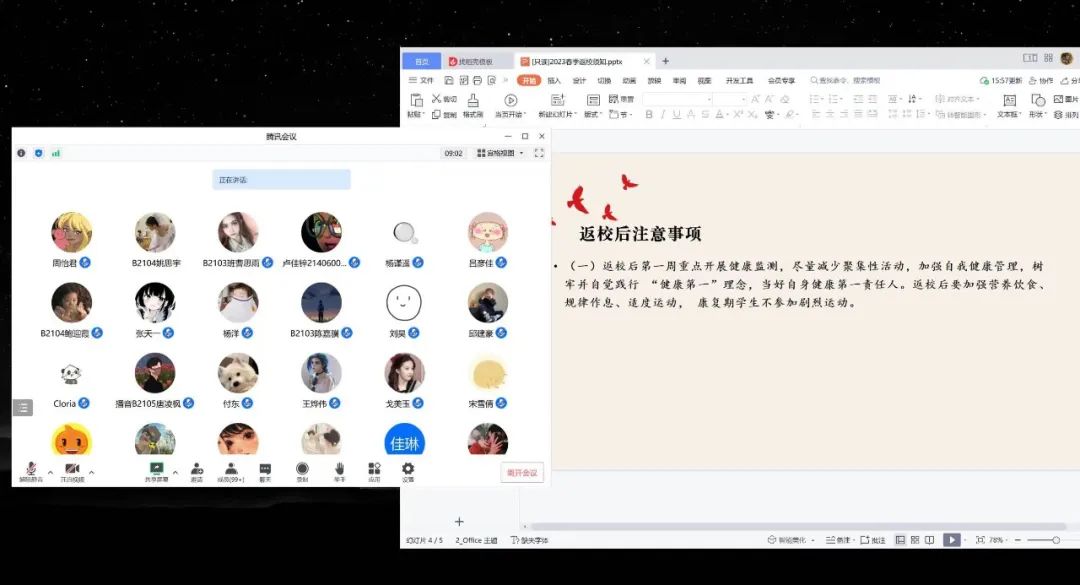This screenshot has height=585, width=1080.
Task: Start slideshow from the status bar
Action: pyautogui.click(x=952, y=540)
